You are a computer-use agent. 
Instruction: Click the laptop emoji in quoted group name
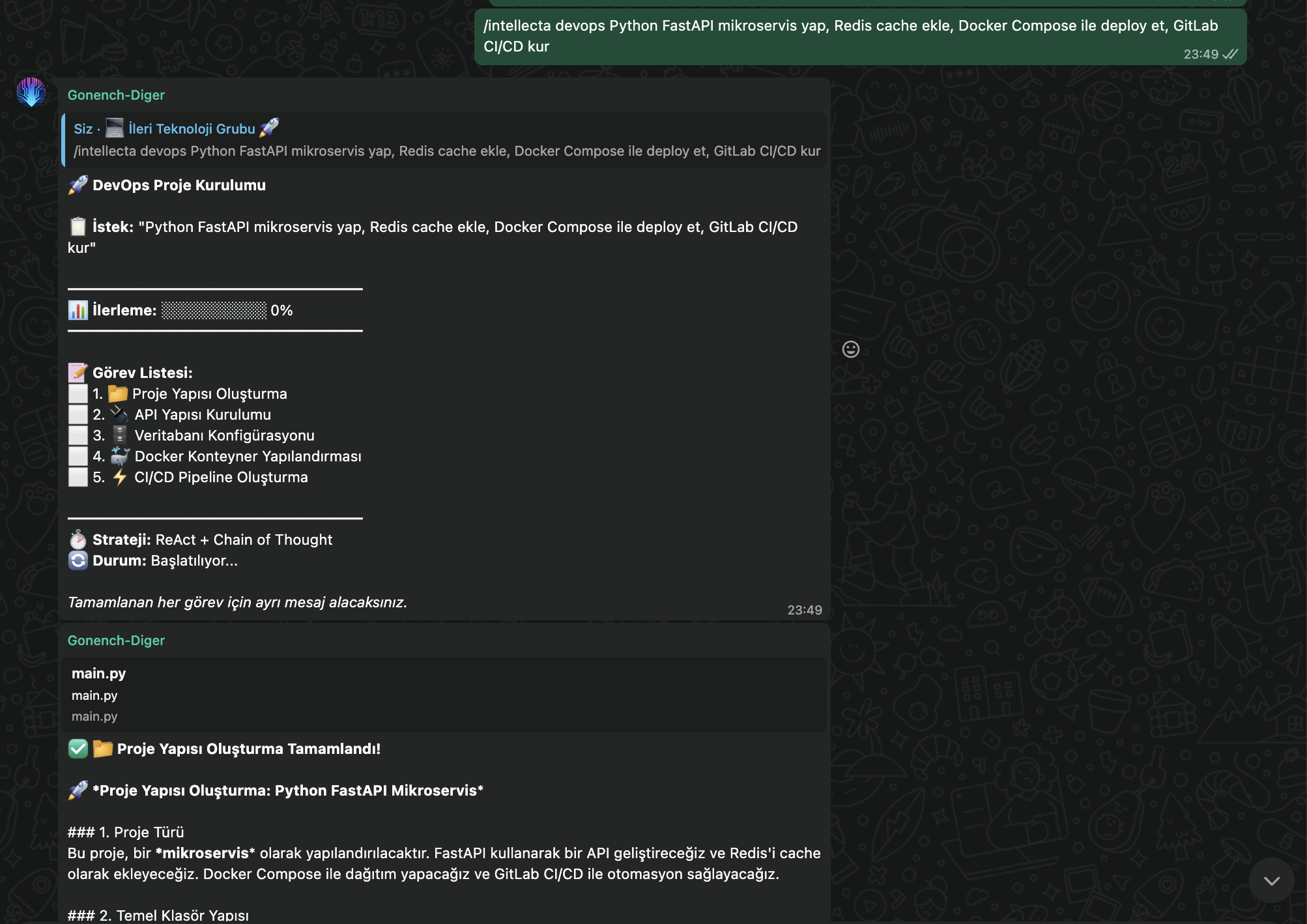pyautogui.click(x=115, y=128)
